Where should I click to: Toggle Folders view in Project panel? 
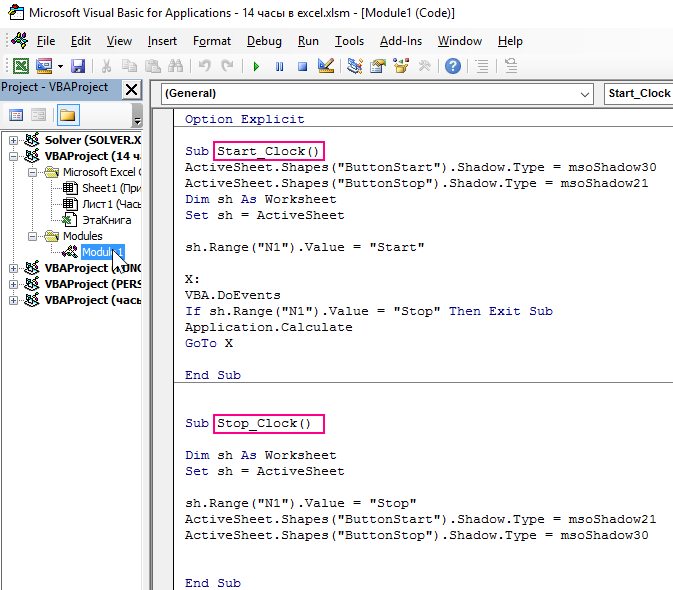68,115
